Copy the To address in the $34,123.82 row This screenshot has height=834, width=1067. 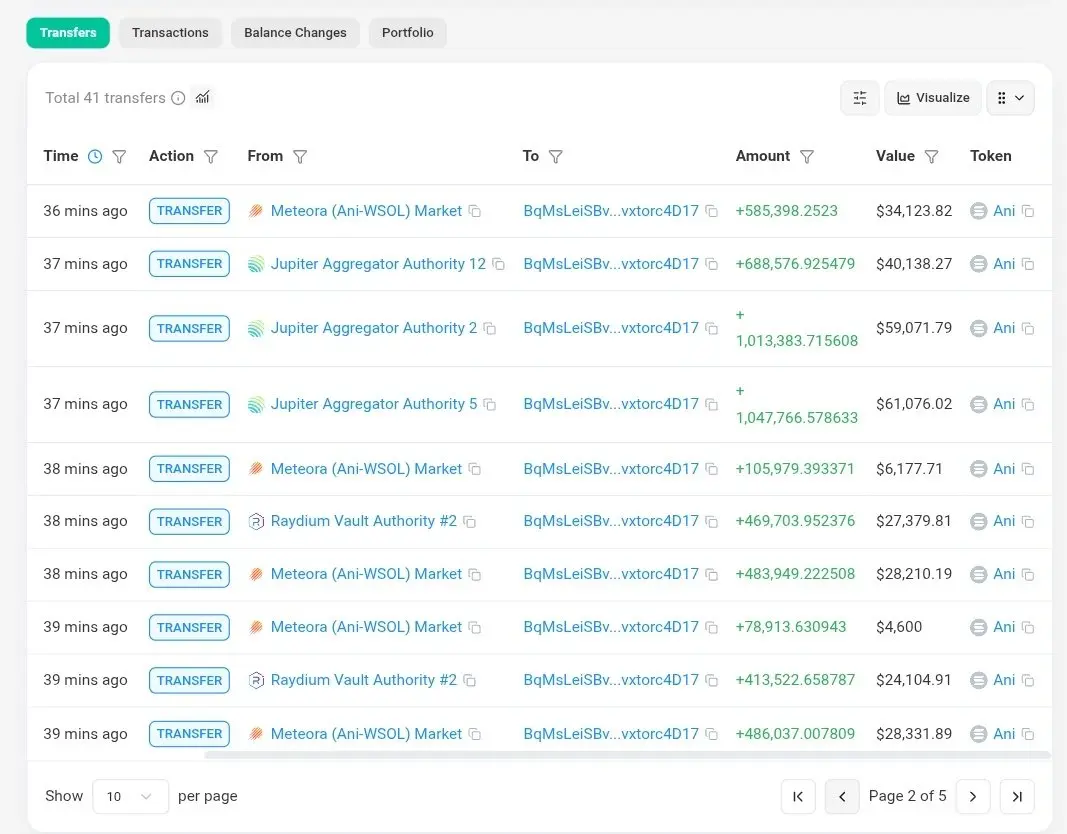(x=712, y=212)
